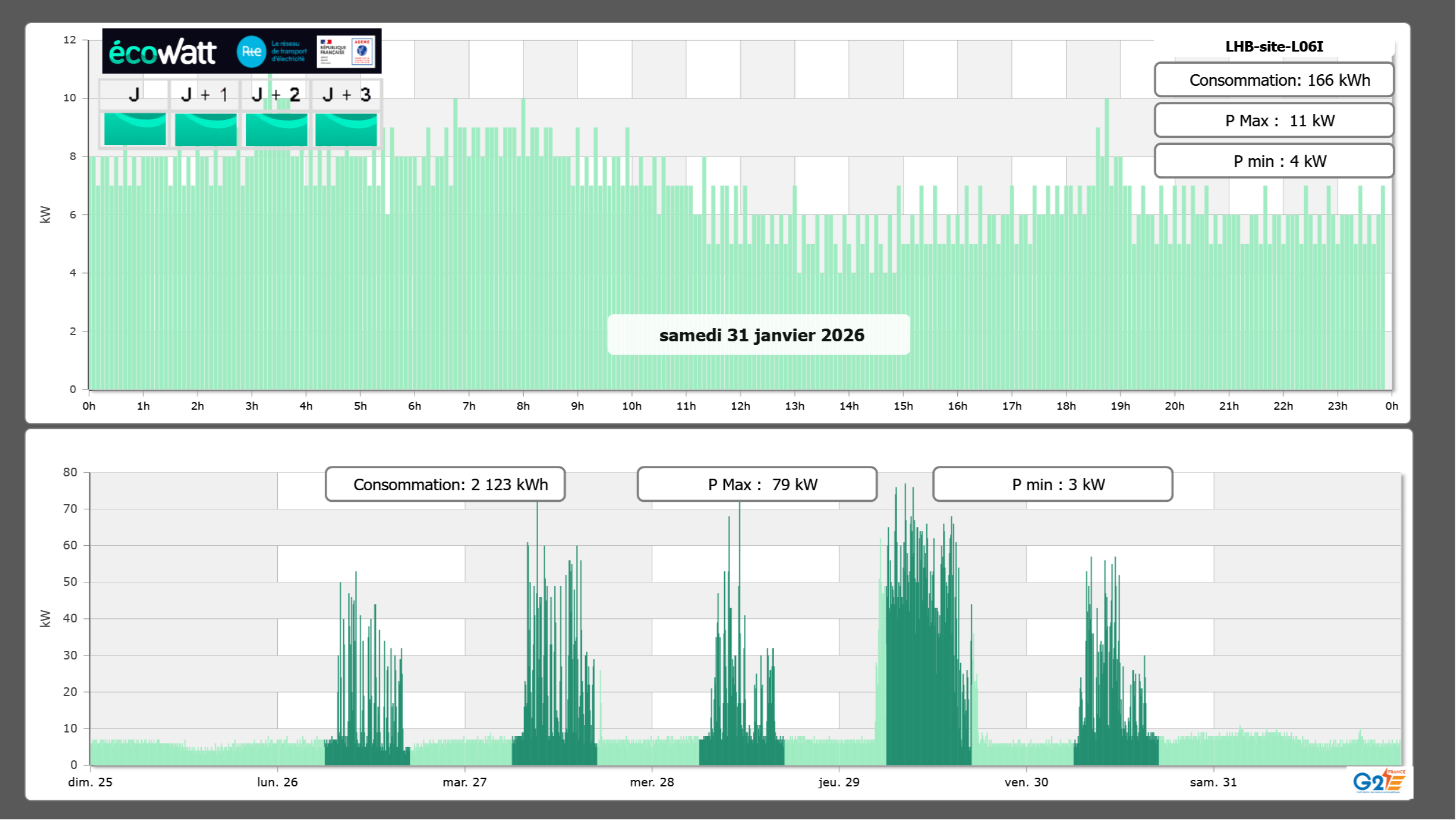Click the P min 3 kW box
1456x820 pixels.
pos(1052,484)
